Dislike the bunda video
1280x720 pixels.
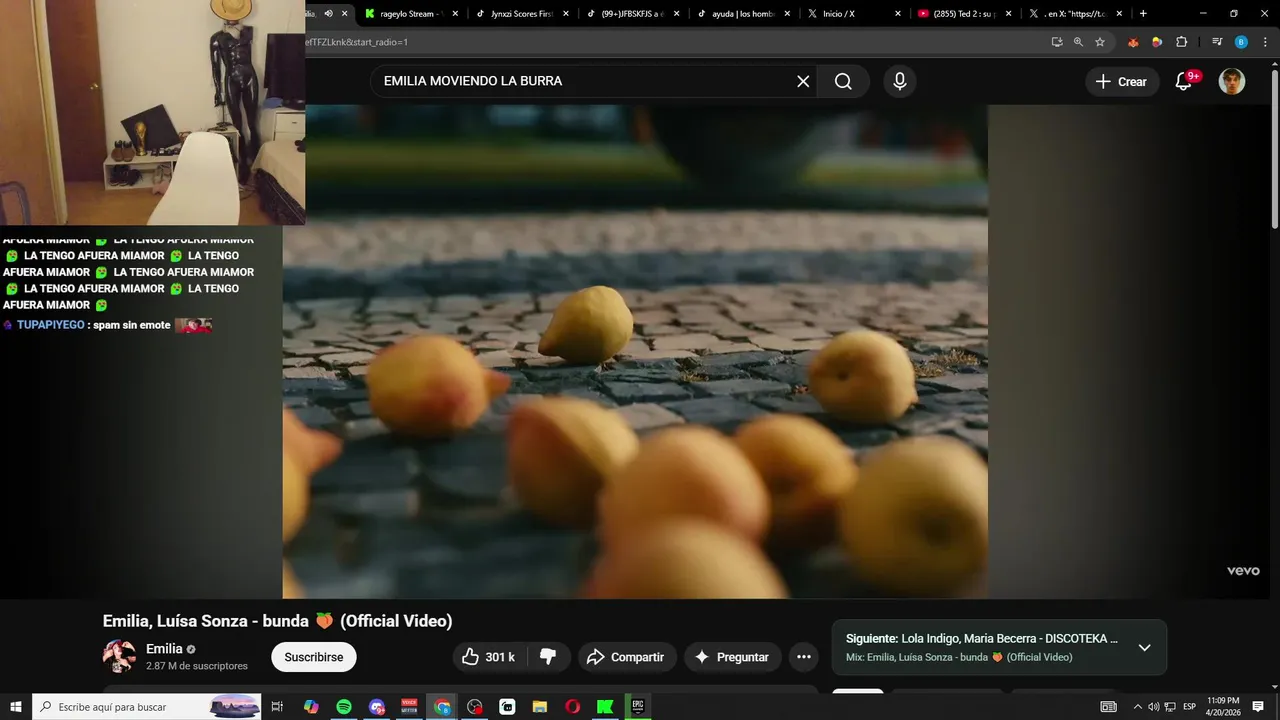(548, 657)
